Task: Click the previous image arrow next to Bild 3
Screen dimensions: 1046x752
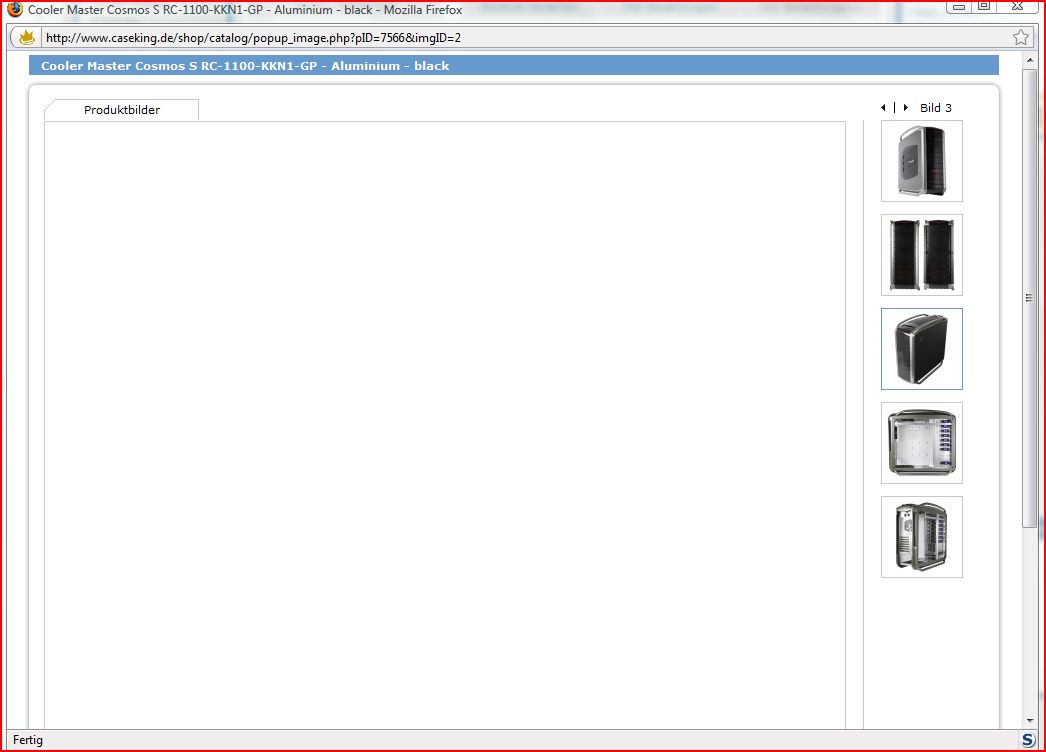Action: pyautogui.click(x=883, y=107)
